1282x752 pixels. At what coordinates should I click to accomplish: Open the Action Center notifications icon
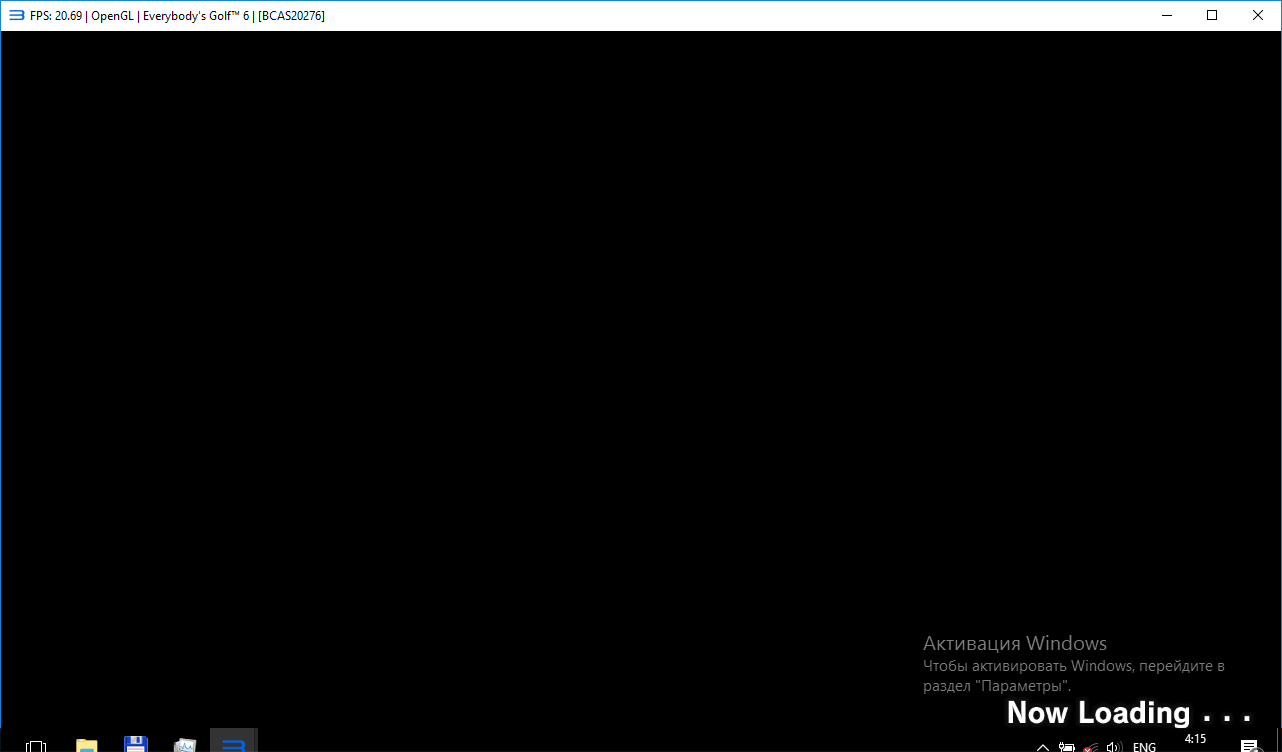(1249, 746)
